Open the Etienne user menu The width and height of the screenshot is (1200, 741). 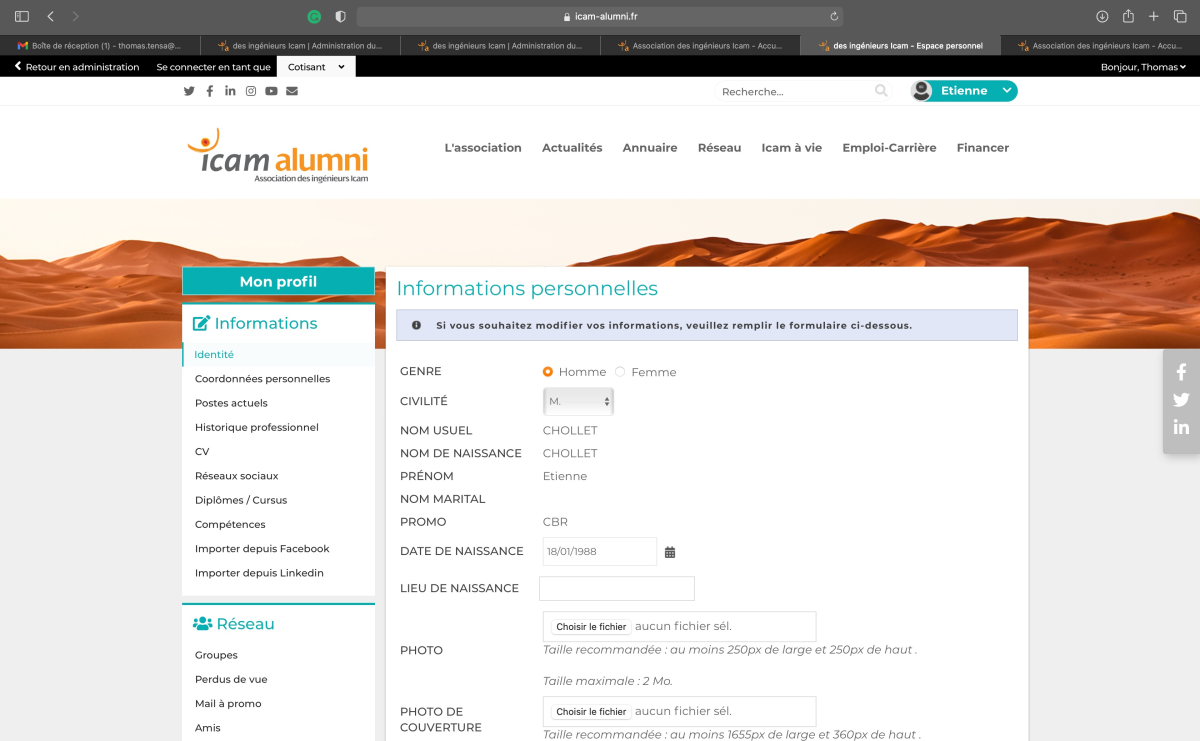click(x=964, y=91)
